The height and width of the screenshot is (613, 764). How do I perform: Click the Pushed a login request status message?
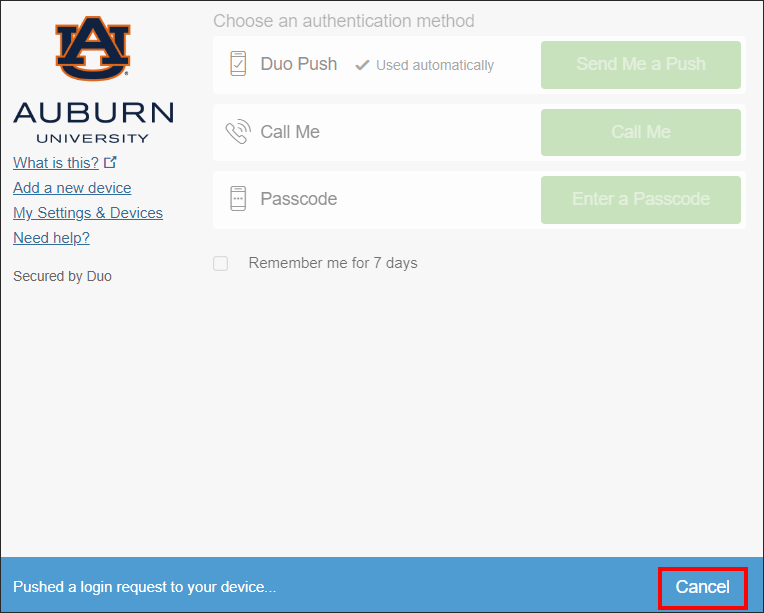pyautogui.click(x=144, y=587)
